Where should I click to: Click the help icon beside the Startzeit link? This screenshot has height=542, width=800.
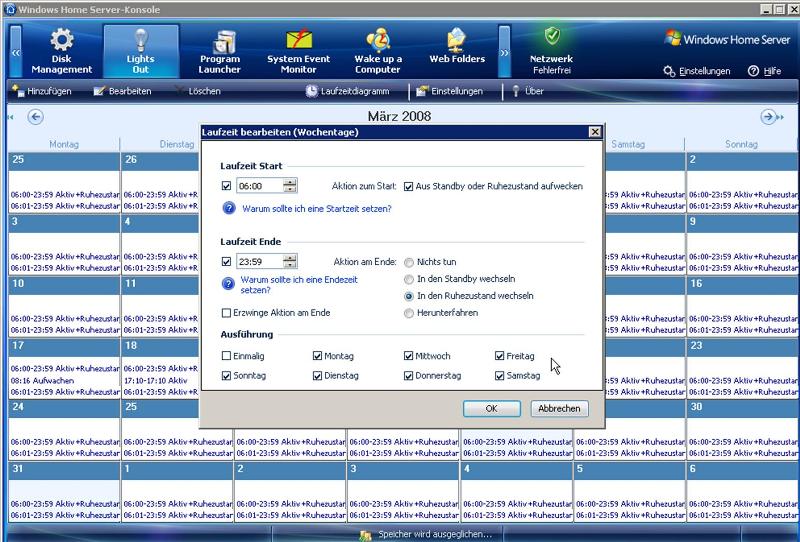coord(229,208)
